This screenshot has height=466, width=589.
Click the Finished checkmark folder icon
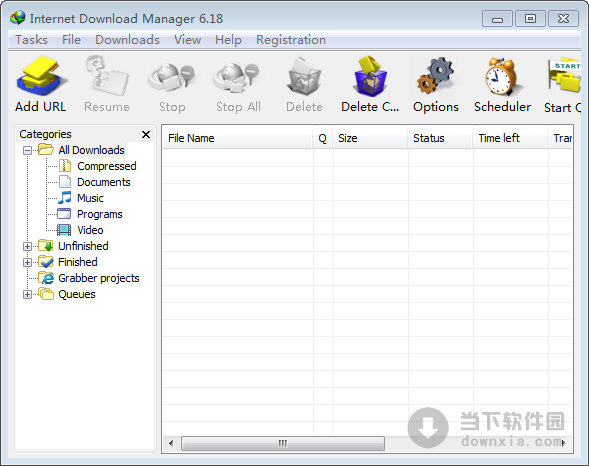pos(46,262)
